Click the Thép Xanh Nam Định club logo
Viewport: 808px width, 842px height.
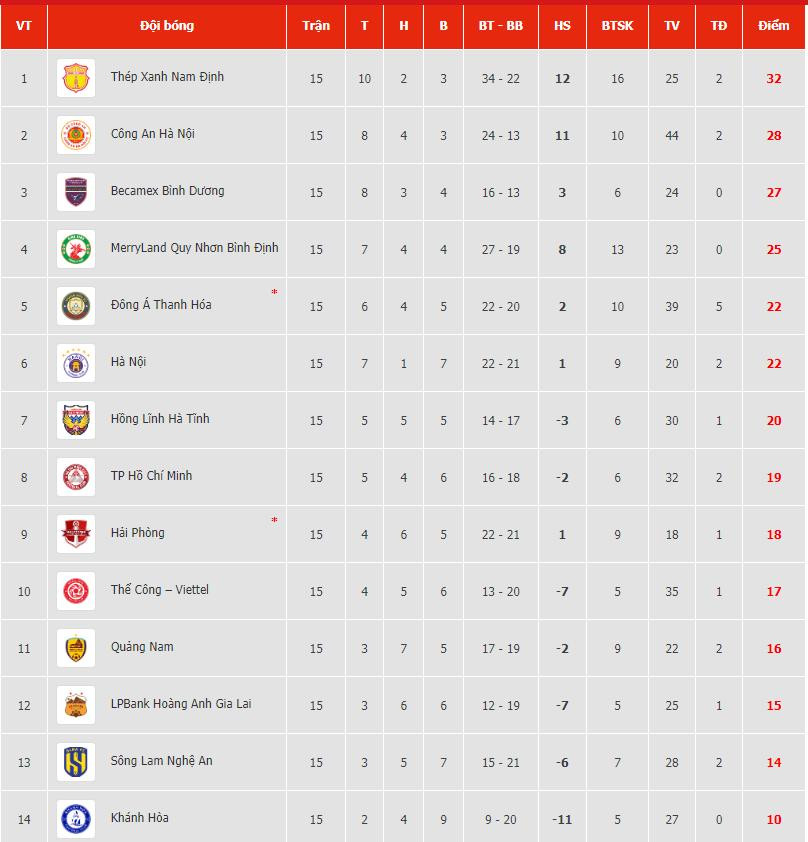[x=76, y=78]
